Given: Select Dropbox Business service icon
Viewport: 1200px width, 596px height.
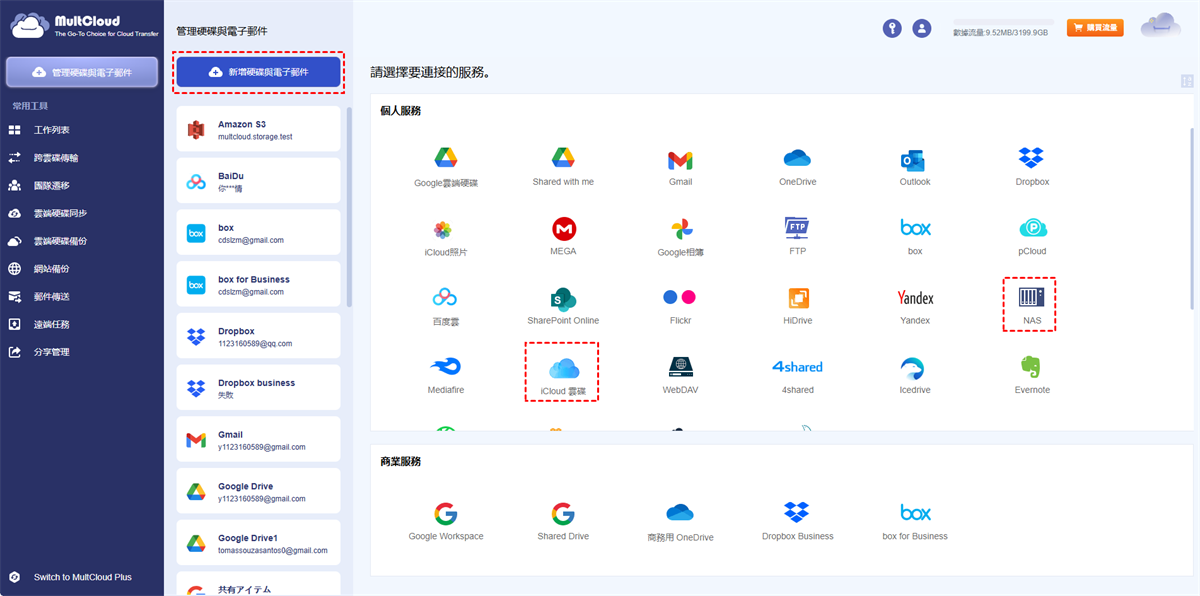Looking at the screenshot, I should pos(797,513).
